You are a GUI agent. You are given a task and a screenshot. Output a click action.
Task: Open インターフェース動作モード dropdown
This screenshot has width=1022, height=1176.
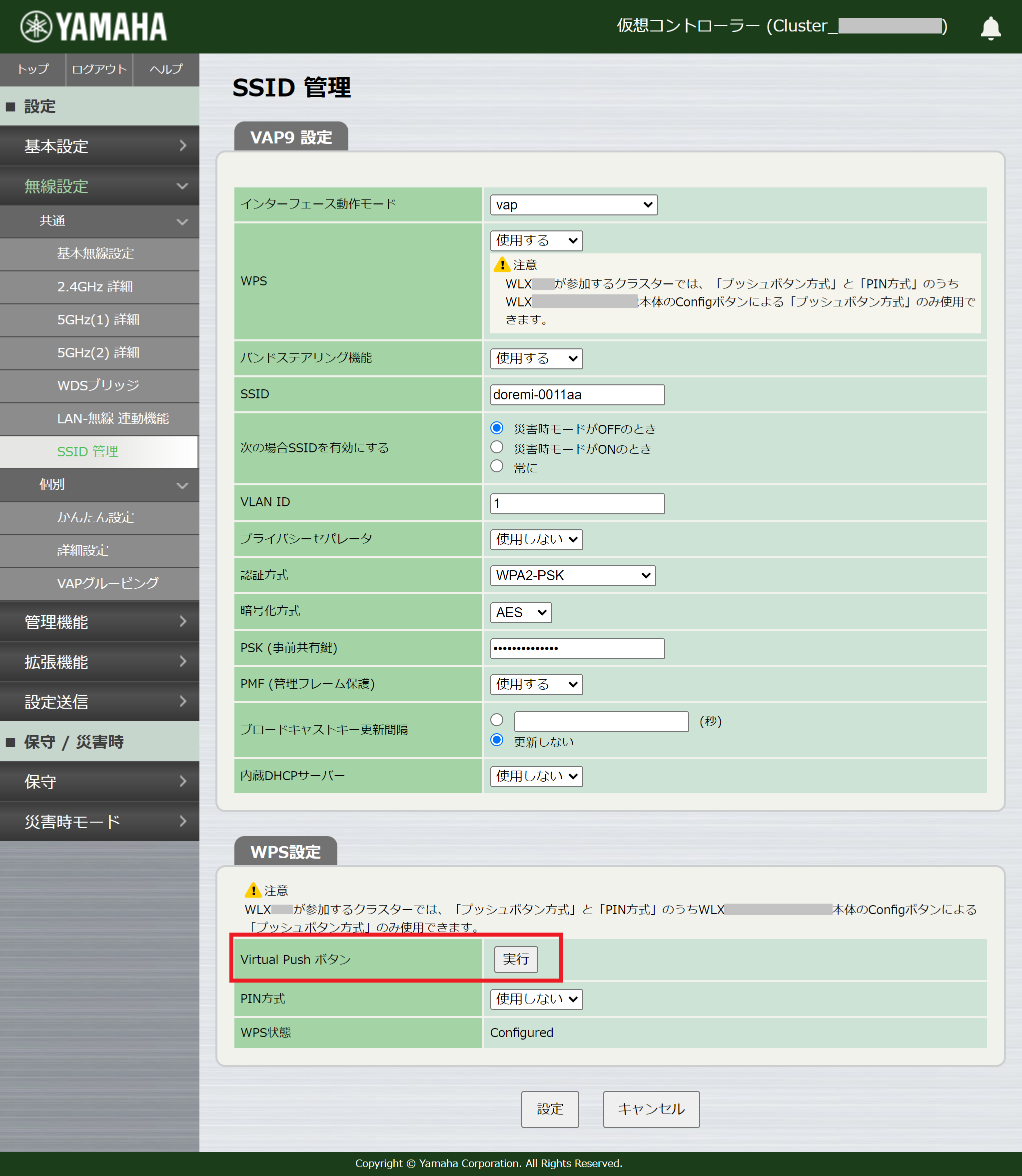[x=573, y=205]
